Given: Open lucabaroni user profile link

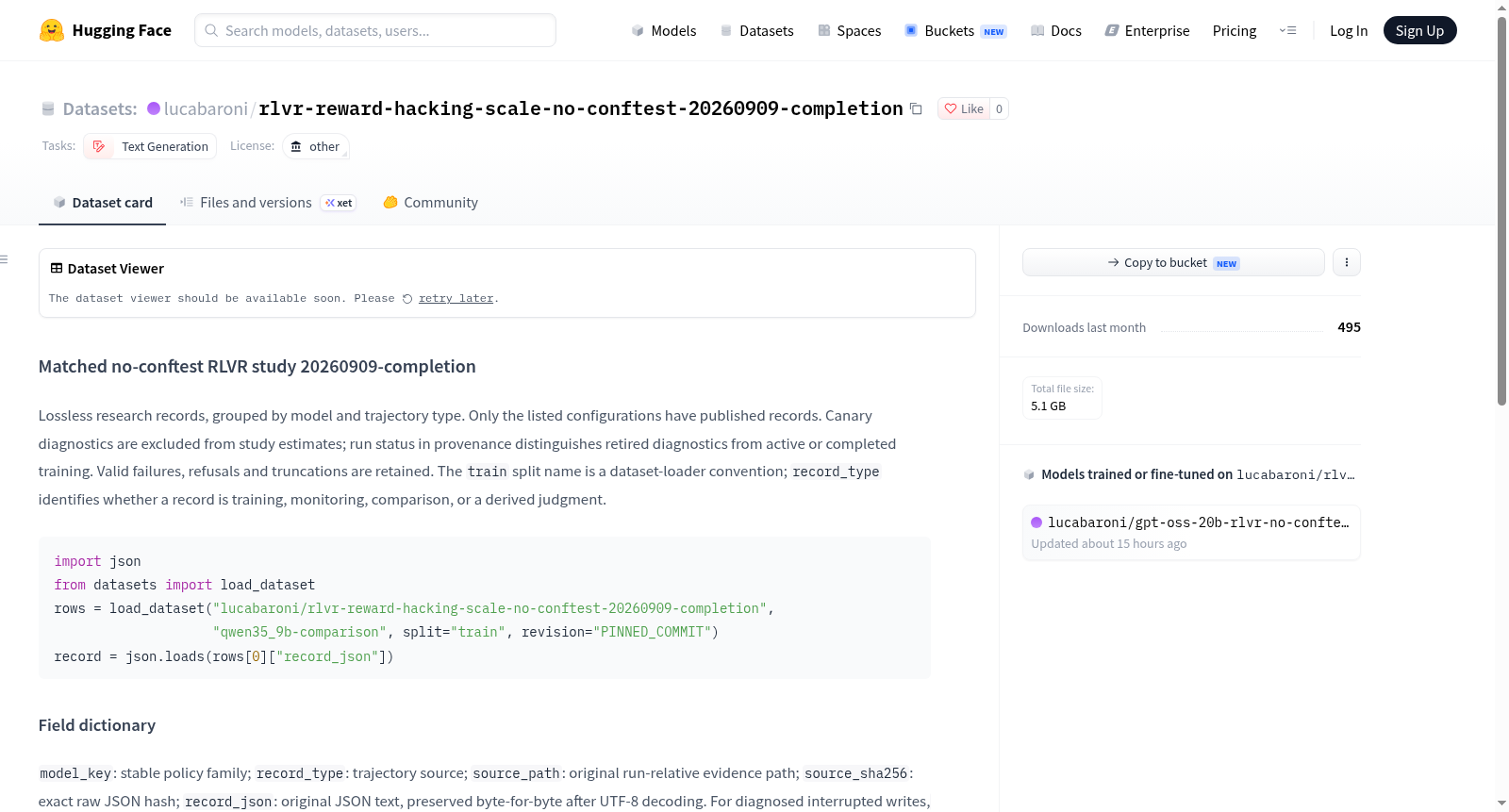Looking at the screenshot, I should (x=206, y=108).
